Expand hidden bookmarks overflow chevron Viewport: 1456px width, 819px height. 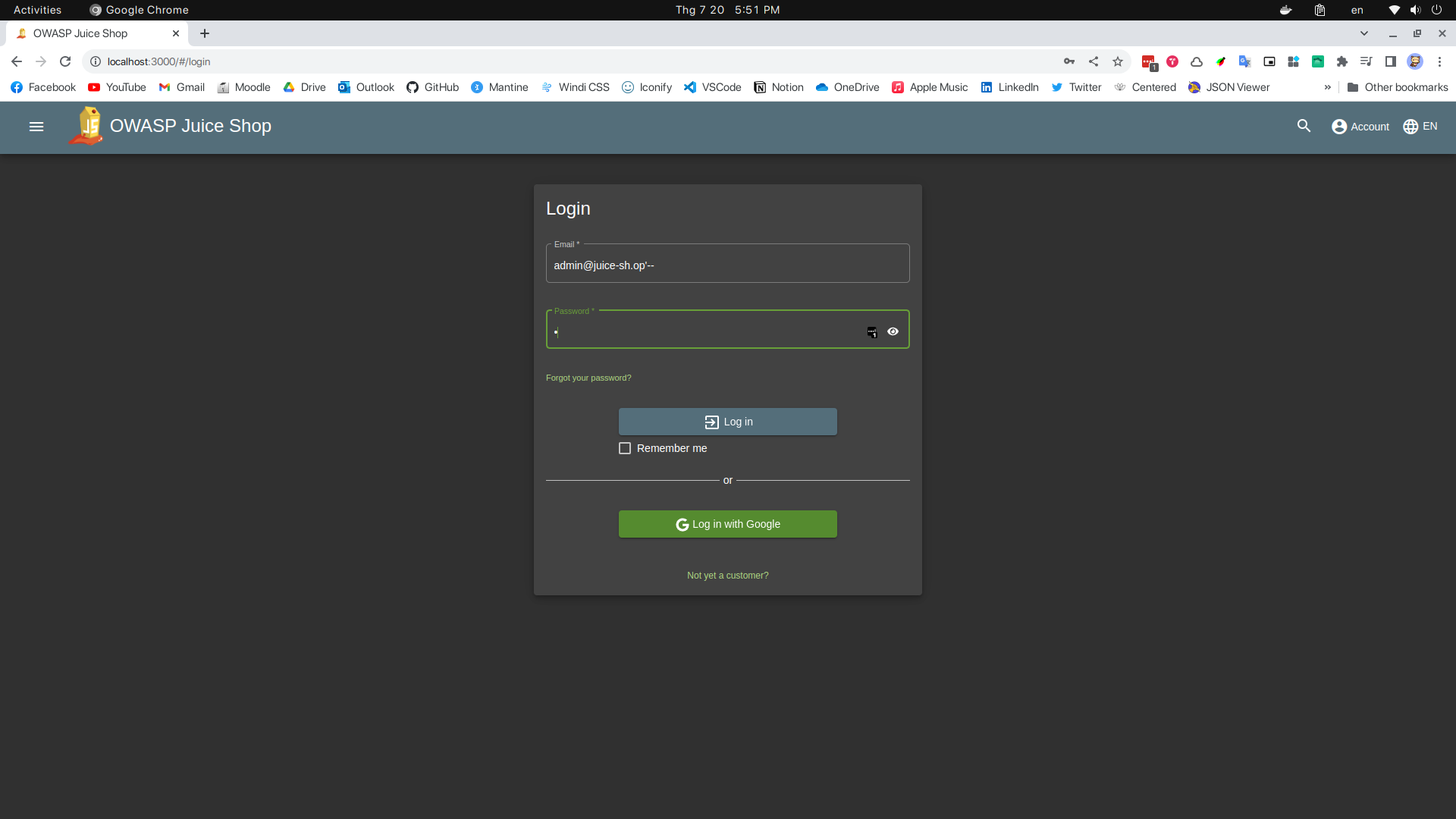pyautogui.click(x=1327, y=87)
